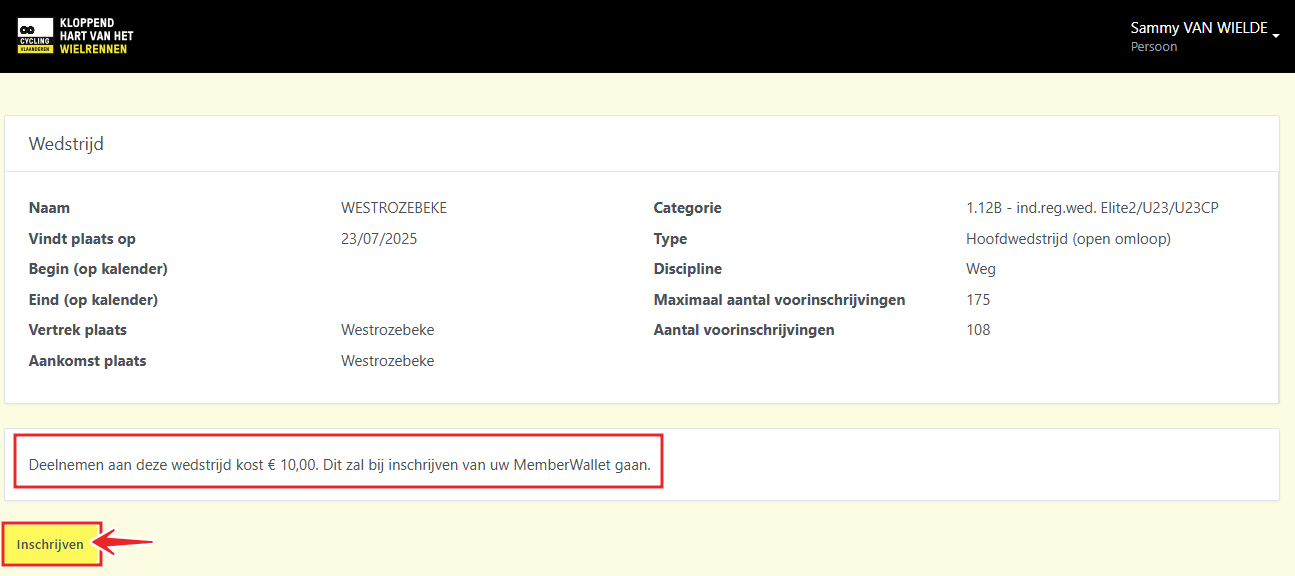Click the Aankomst plaats value Westrozebeke
The height and width of the screenshot is (576, 1295).
click(x=388, y=361)
